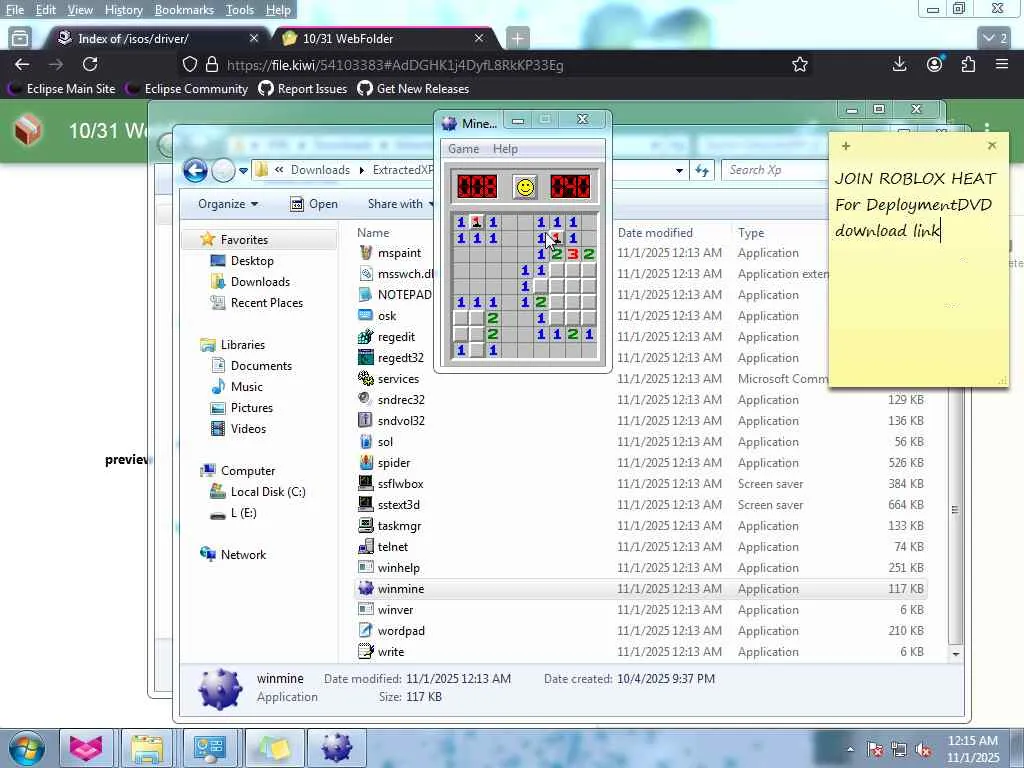Click the padlock site info icon
The width and height of the screenshot is (1024, 768).
pyautogui.click(x=212, y=65)
